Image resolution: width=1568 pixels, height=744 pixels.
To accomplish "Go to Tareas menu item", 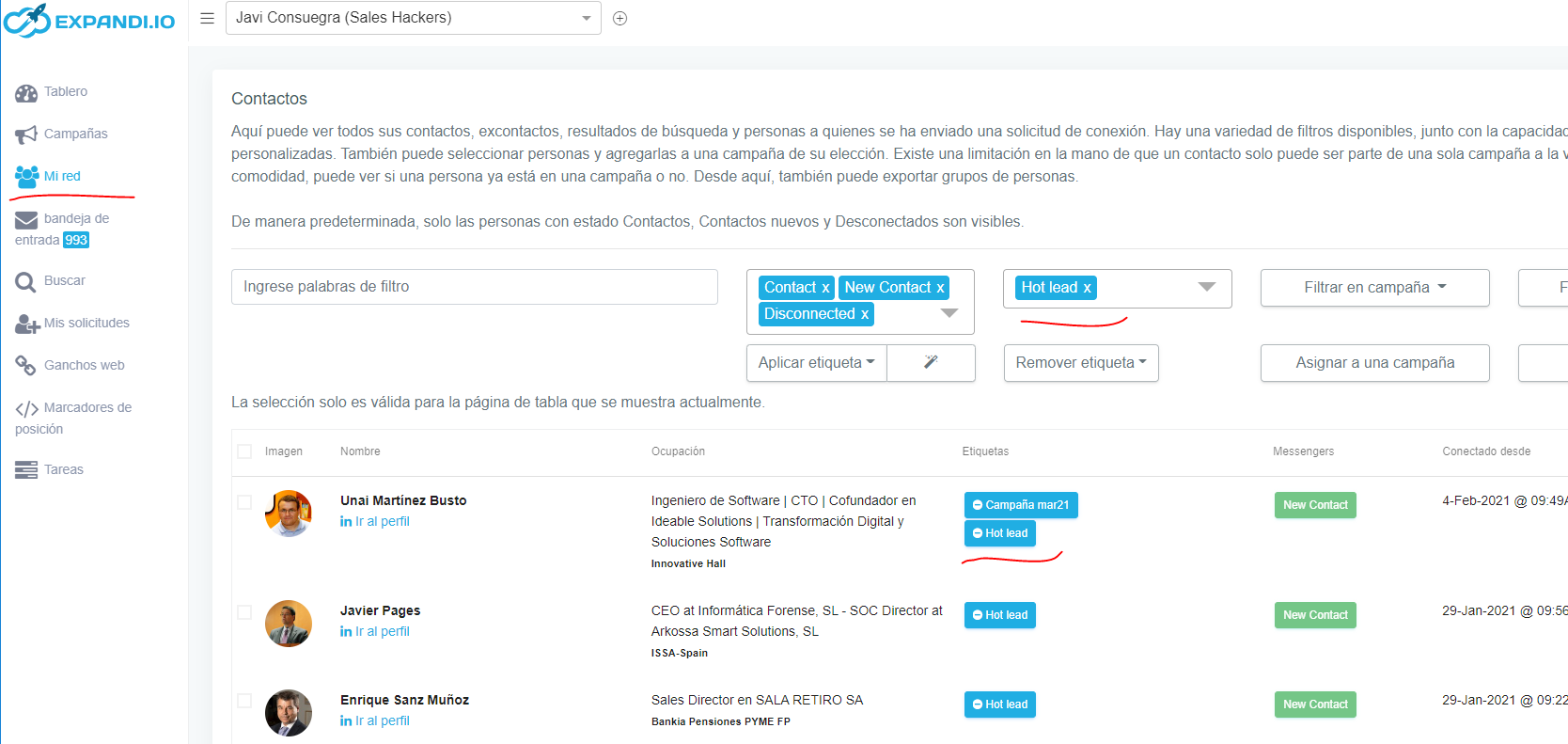I will (64, 469).
